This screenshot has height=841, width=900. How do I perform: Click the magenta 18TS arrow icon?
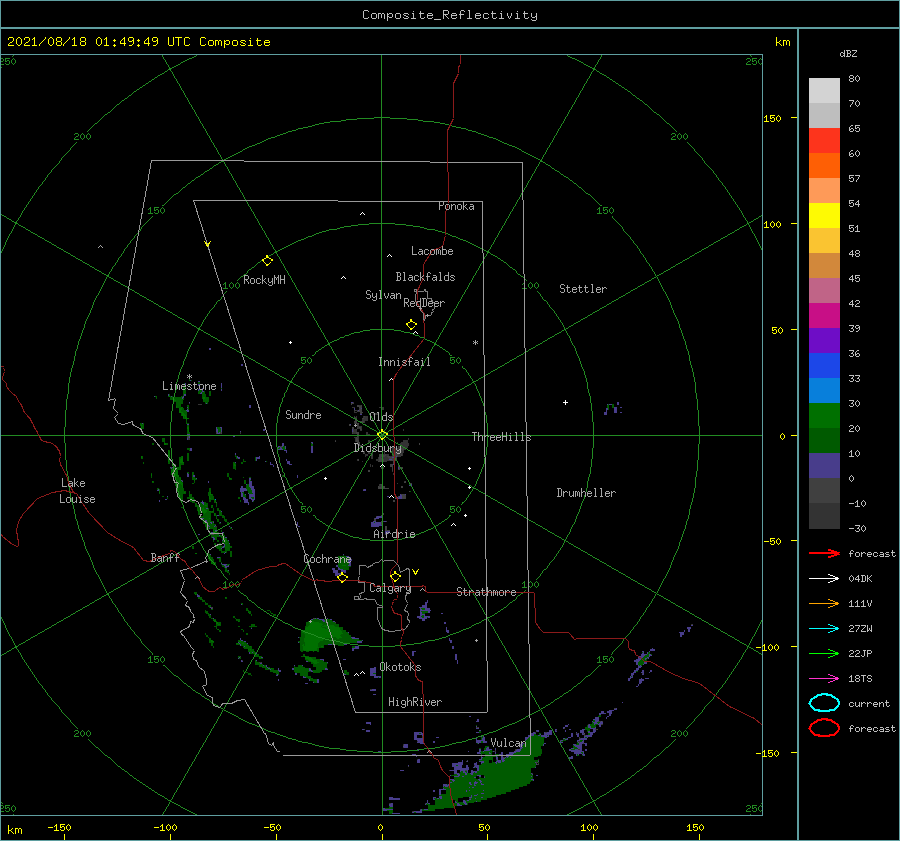point(824,679)
